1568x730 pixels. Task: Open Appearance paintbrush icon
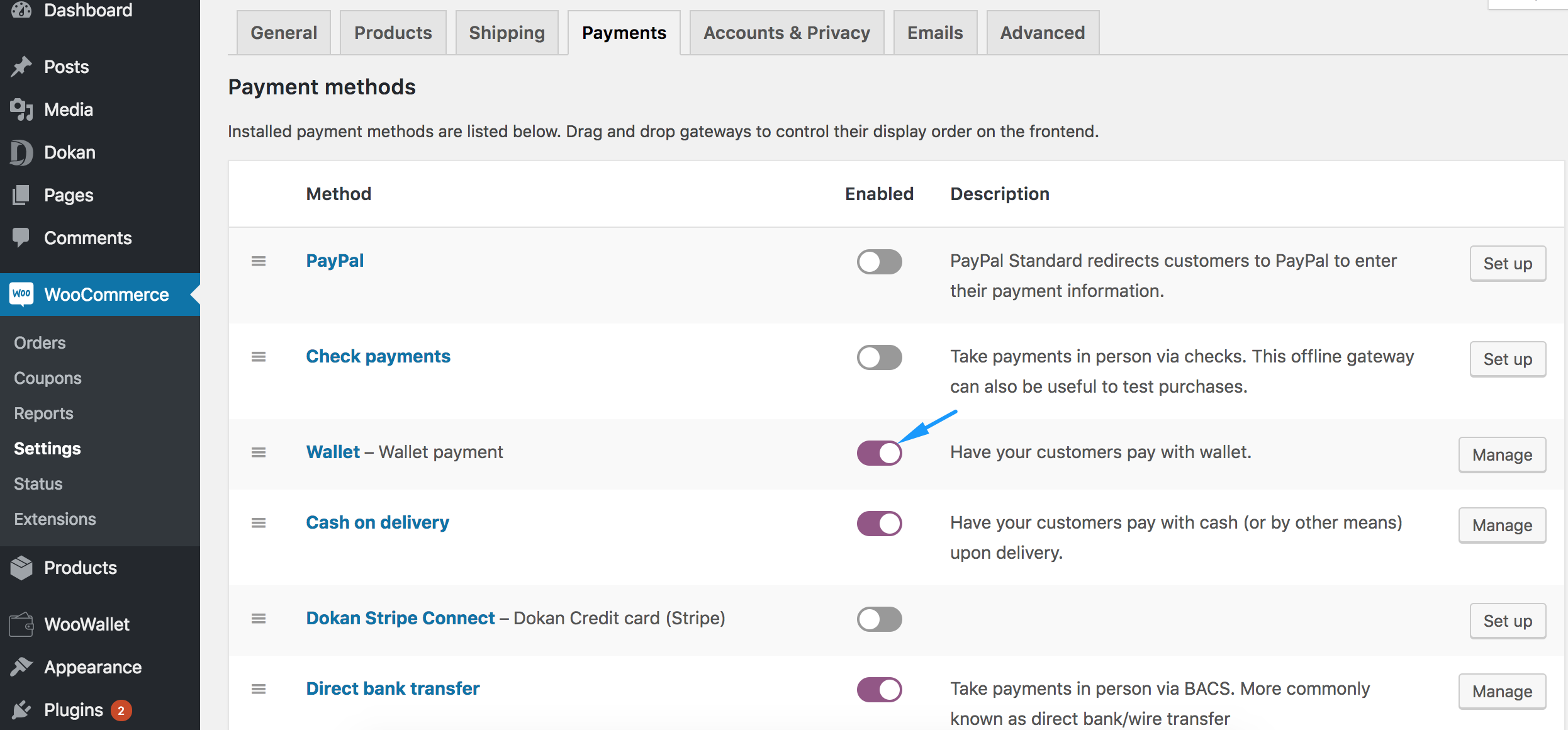21,667
